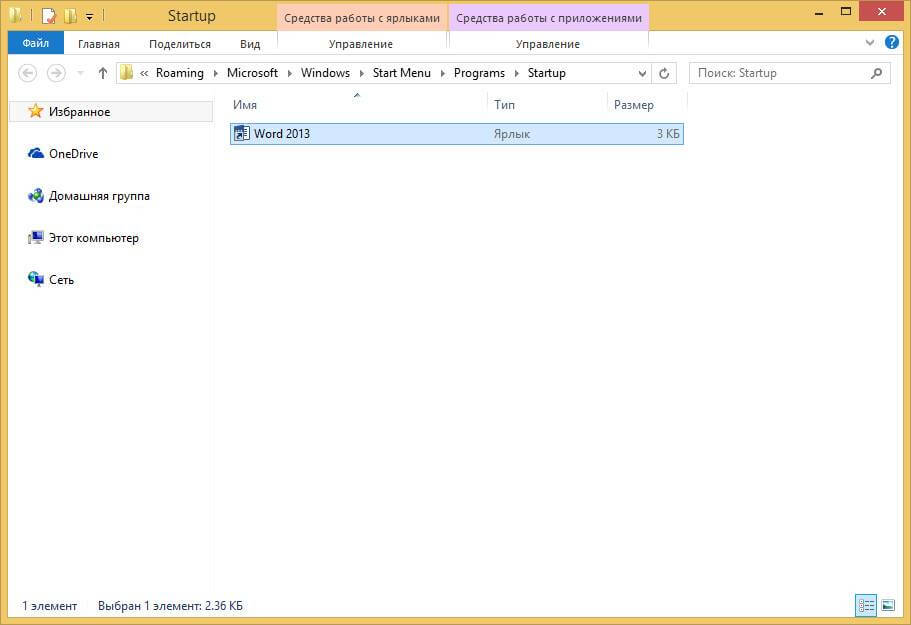Click the Up one level arrow
Image resolution: width=911 pixels, height=625 pixels.
(x=102, y=73)
